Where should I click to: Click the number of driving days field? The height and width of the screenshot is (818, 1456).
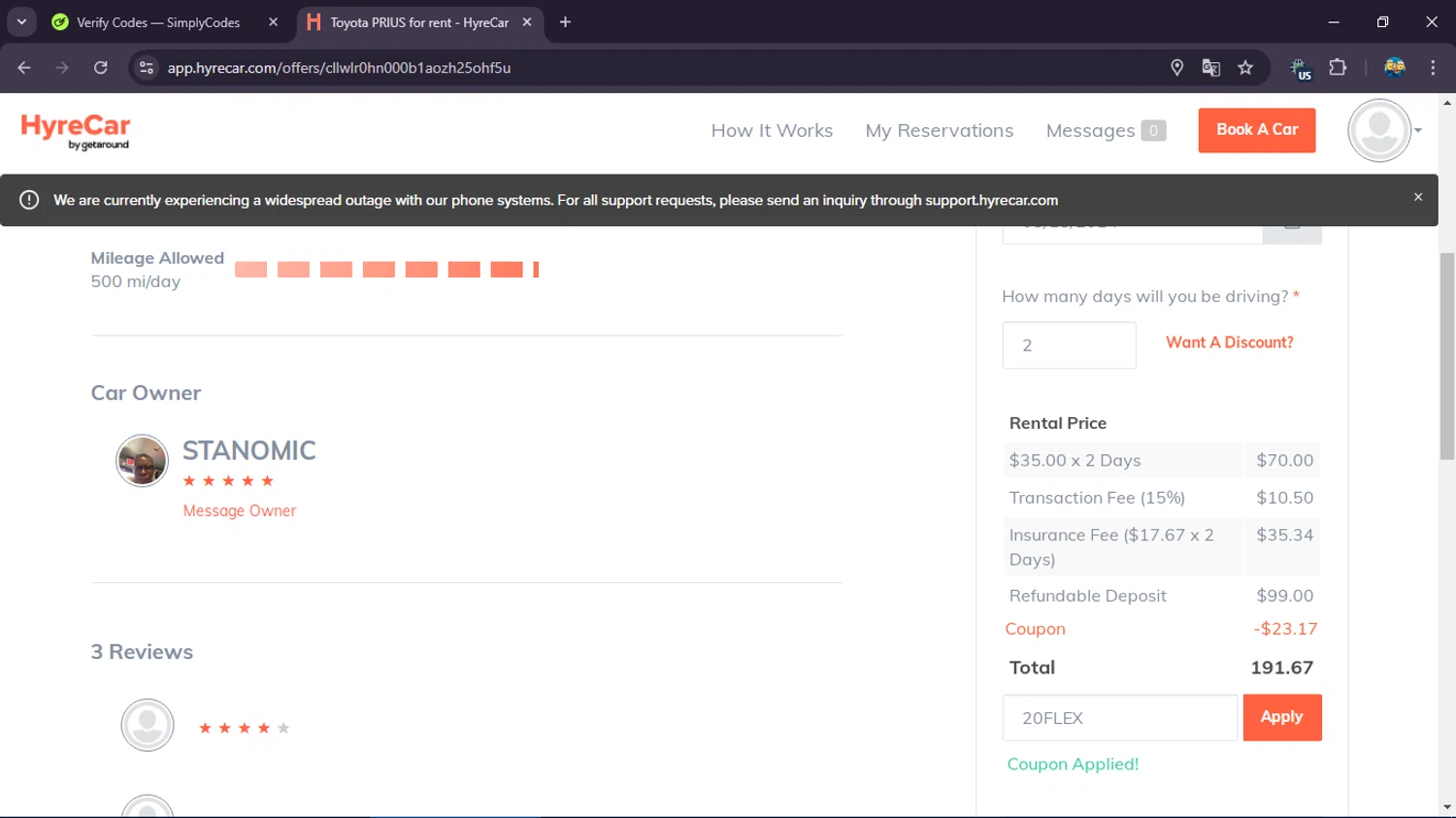[x=1069, y=345]
